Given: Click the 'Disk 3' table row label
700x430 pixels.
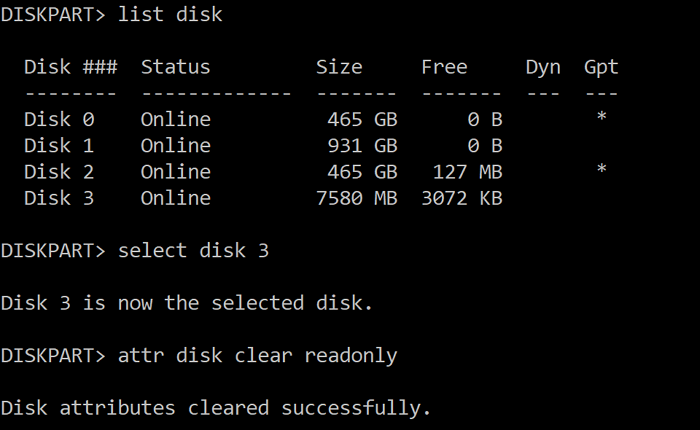Looking at the screenshot, I should point(59,197).
